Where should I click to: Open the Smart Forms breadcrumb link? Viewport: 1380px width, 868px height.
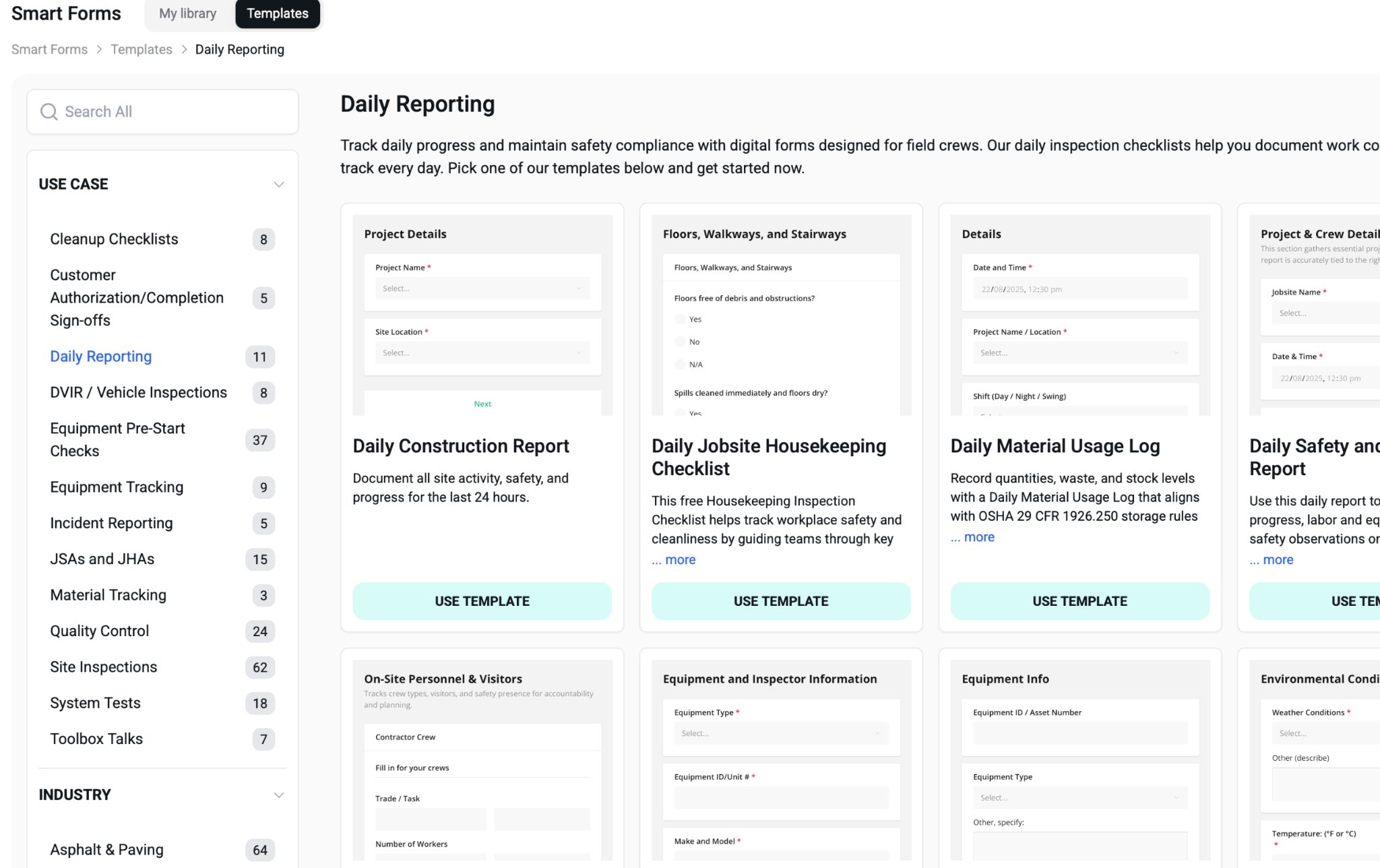49,49
